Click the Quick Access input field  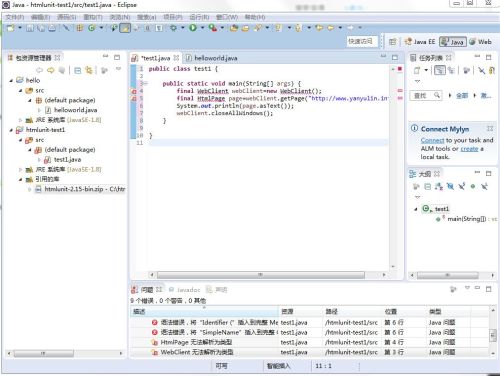point(362,41)
